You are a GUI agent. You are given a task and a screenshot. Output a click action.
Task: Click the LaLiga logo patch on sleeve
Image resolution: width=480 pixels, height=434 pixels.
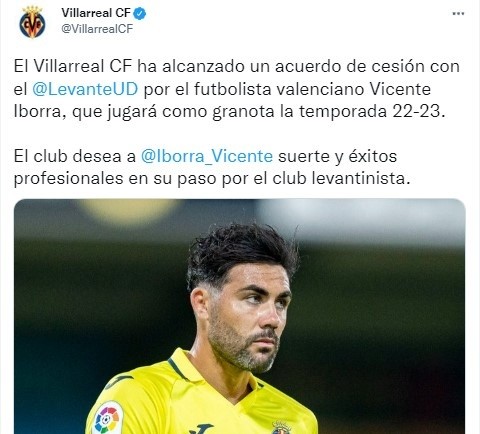[x=108, y=418]
